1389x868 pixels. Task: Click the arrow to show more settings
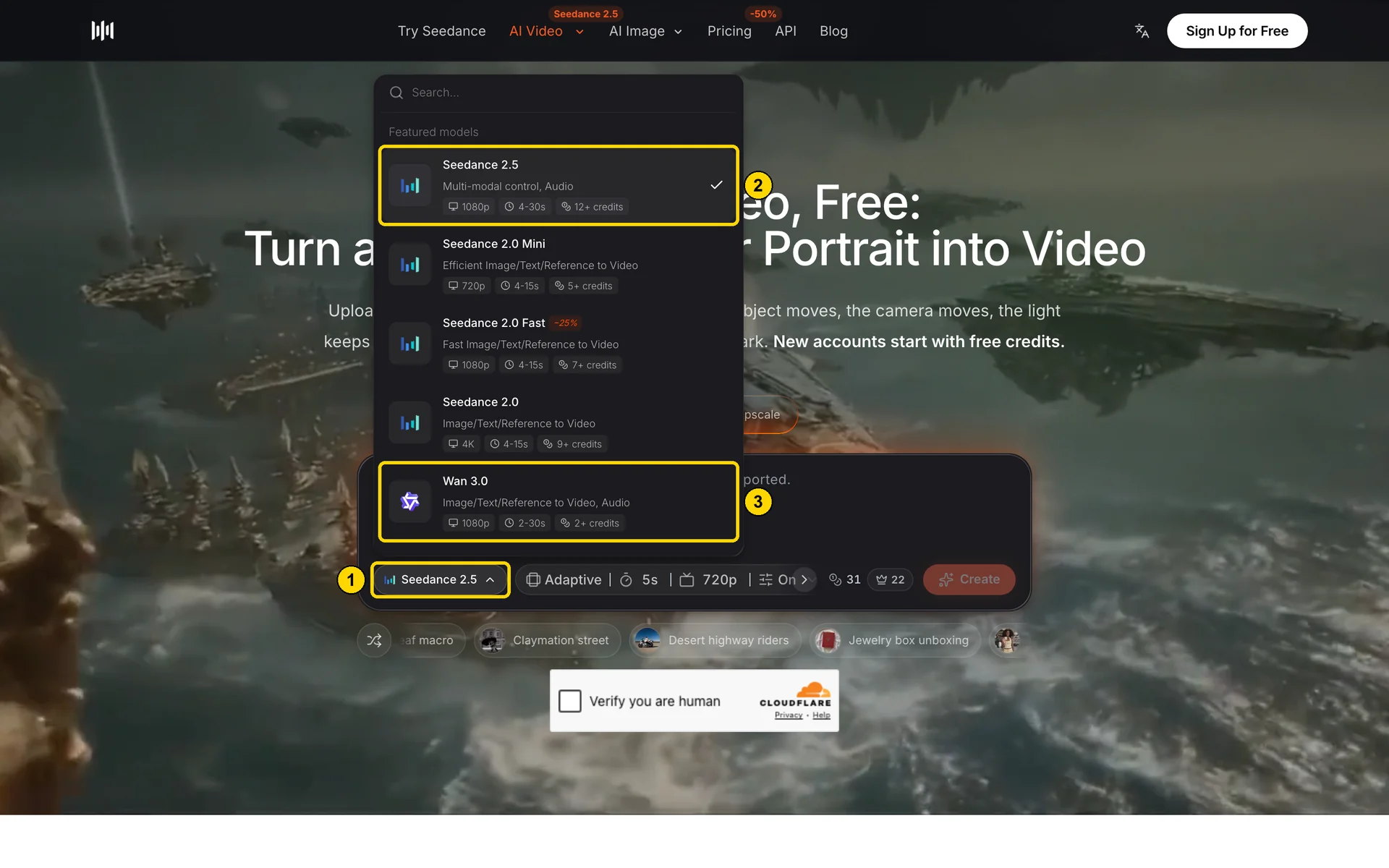click(x=804, y=579)
